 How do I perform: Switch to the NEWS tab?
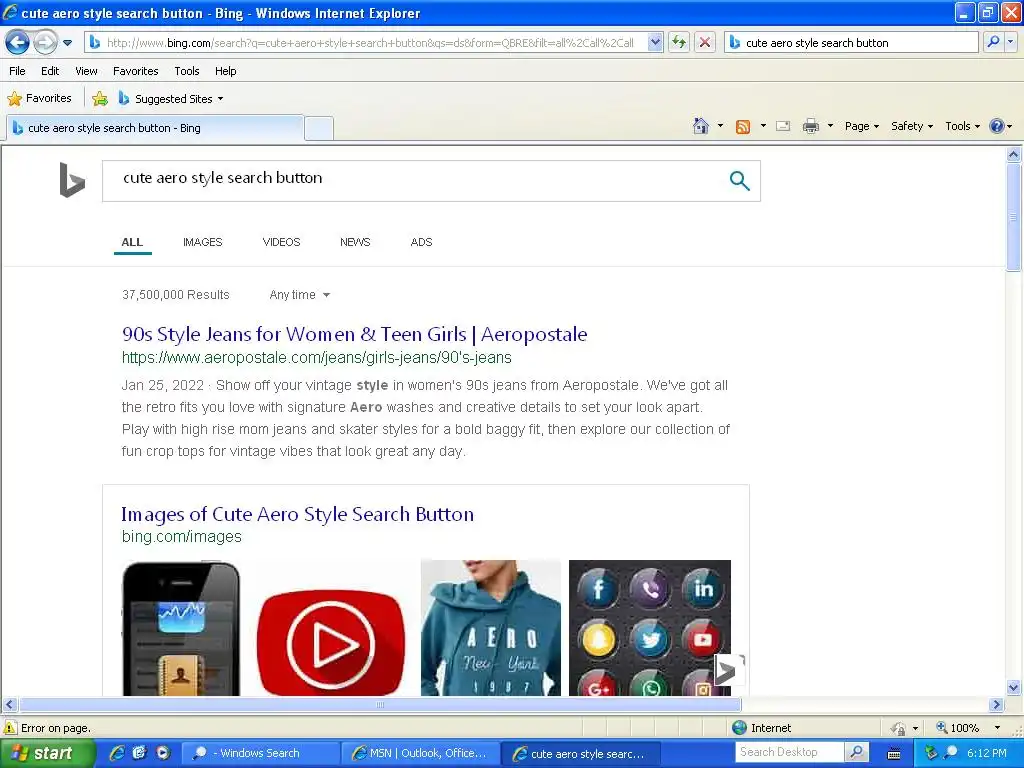[x=355, y=242]
